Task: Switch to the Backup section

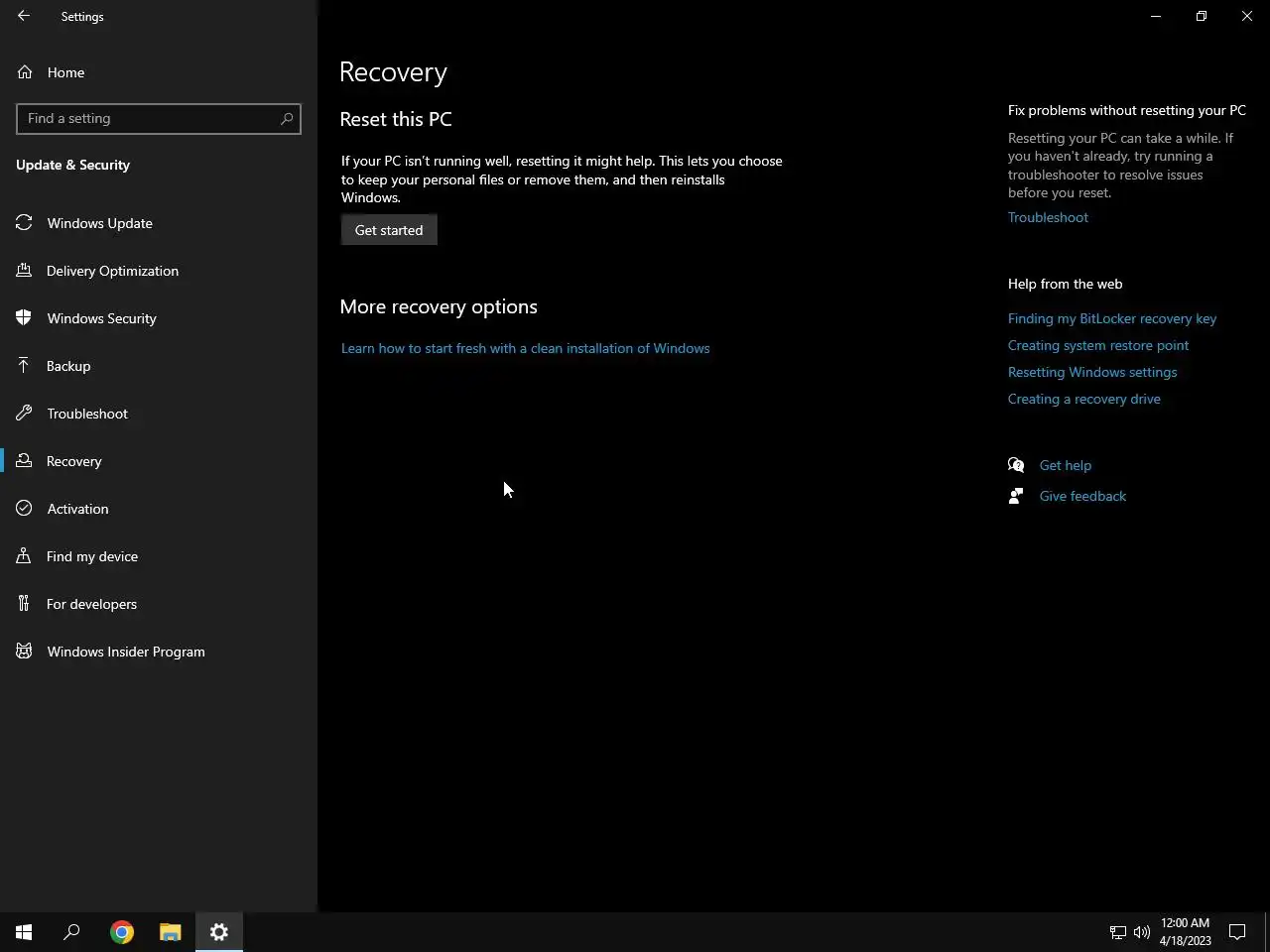Action: tap(159, 366)
